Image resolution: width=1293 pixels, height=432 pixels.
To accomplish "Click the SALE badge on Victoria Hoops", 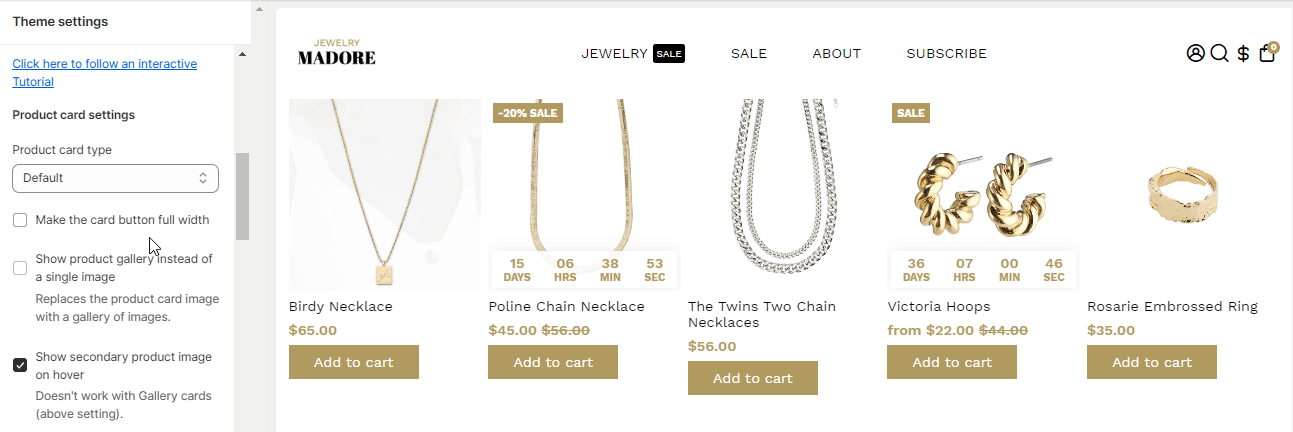I will [x=911, y=113].
